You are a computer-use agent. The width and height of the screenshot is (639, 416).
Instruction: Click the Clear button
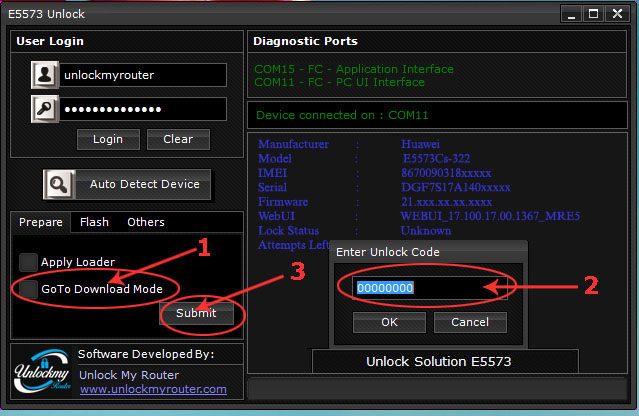(x=178, y=139)
